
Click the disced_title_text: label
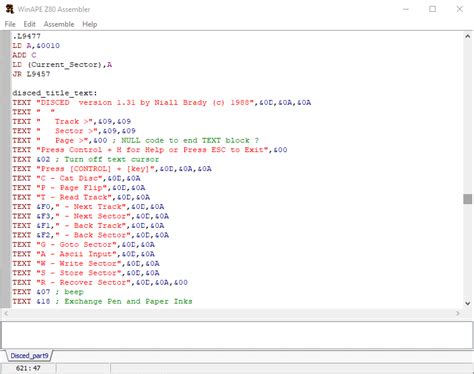(x=55, y=93)
